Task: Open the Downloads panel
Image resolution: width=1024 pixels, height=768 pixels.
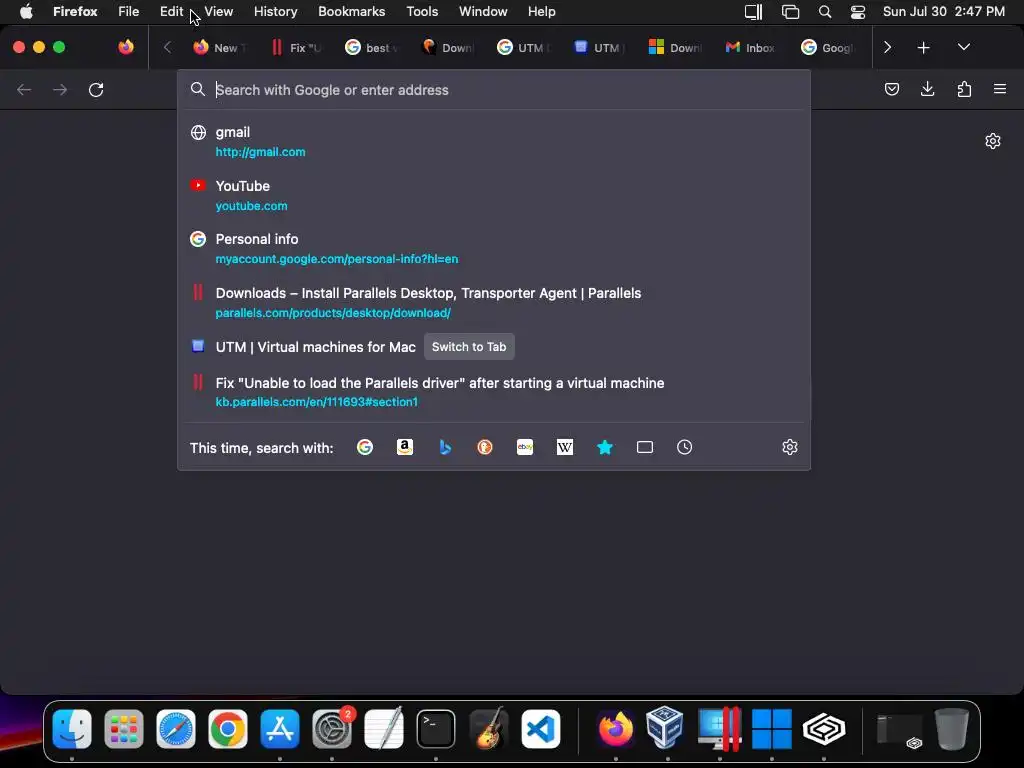Action: pos(927,89)
